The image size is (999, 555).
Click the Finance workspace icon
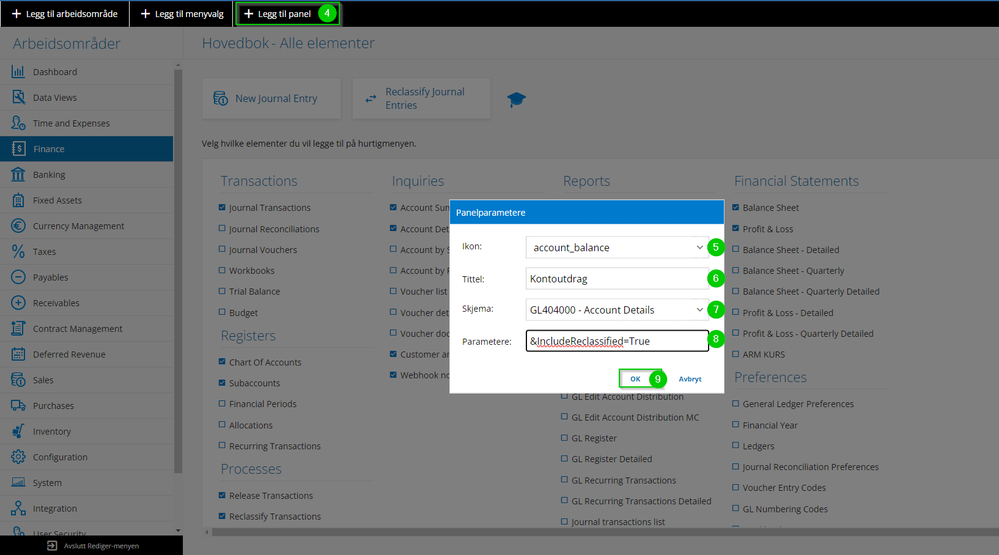click(x=18, y=148)
